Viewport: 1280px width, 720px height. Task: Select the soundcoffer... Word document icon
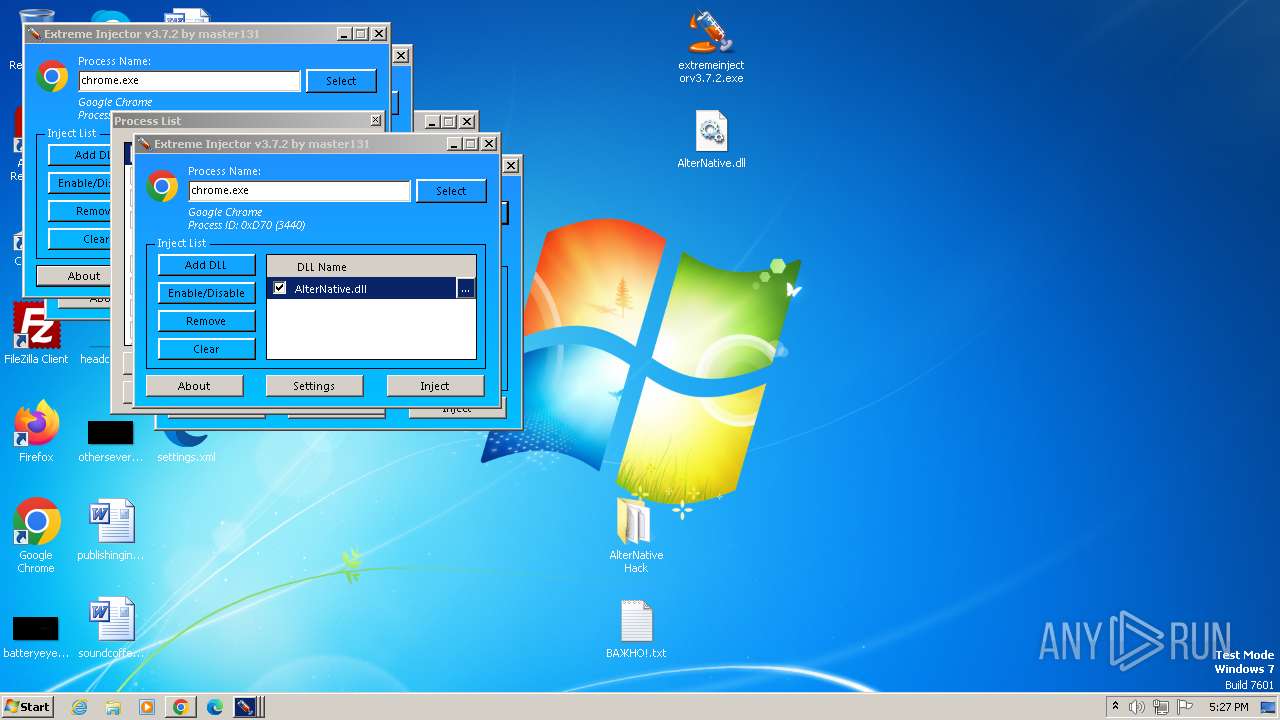click(111, 629)
